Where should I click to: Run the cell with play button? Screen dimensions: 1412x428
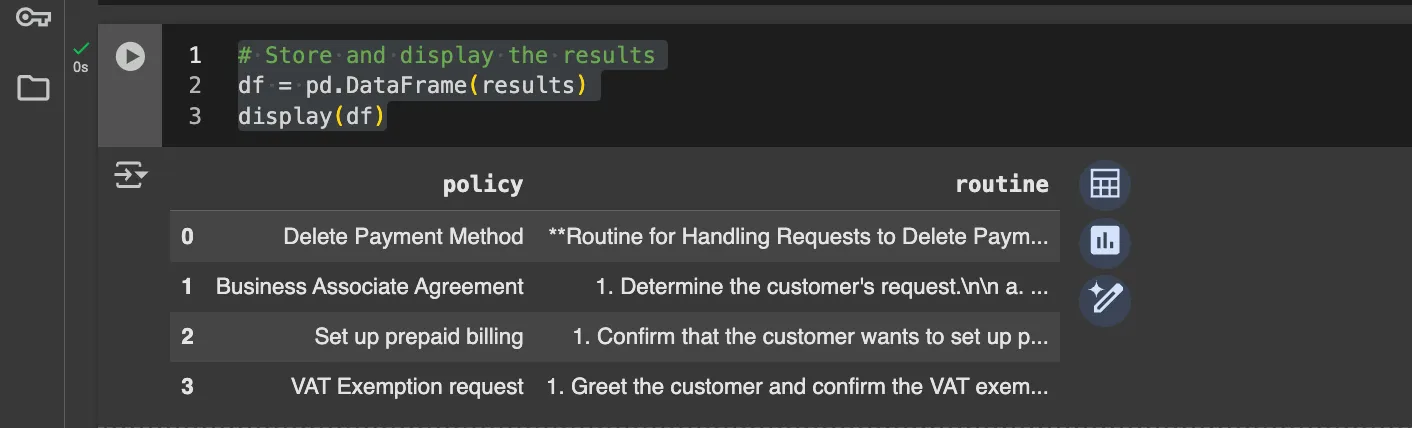pos(130,56)
